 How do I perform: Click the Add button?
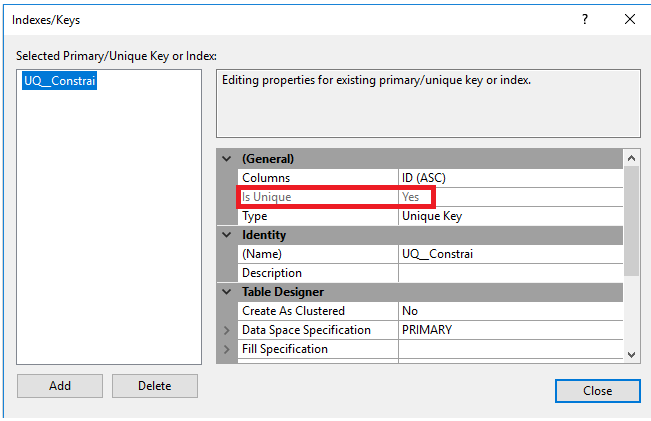59,386
